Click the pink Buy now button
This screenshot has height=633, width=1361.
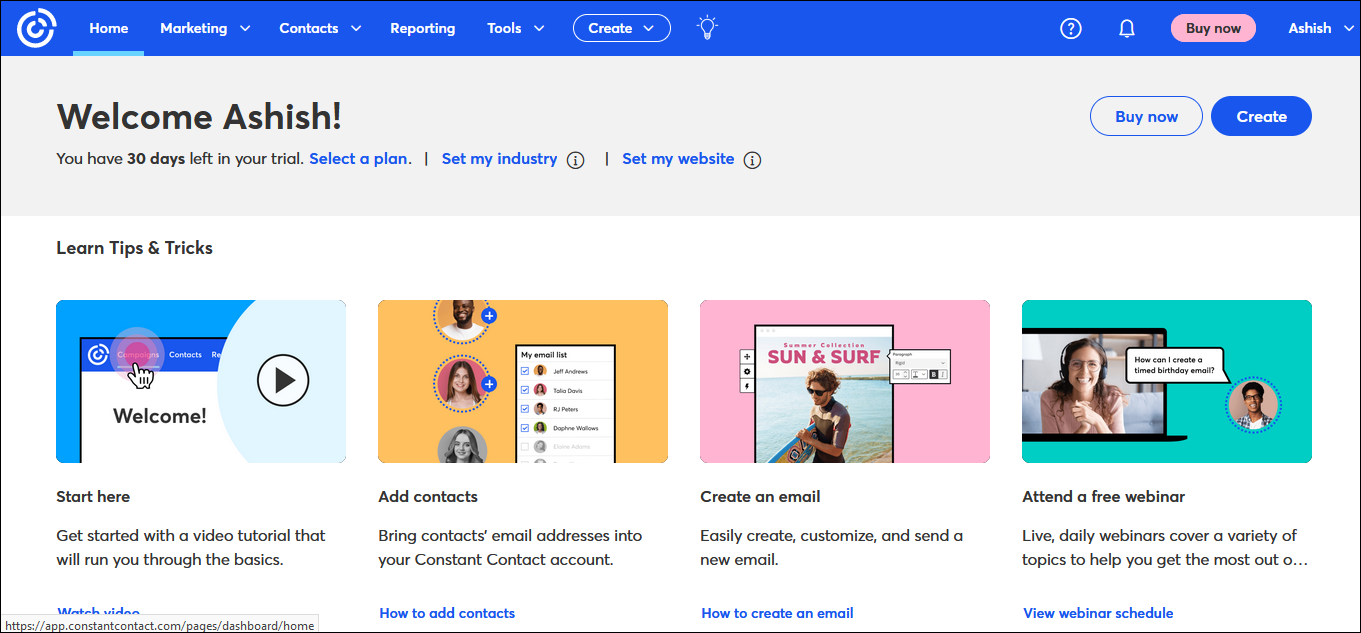pyautogui.click(x=1213, y=28)
